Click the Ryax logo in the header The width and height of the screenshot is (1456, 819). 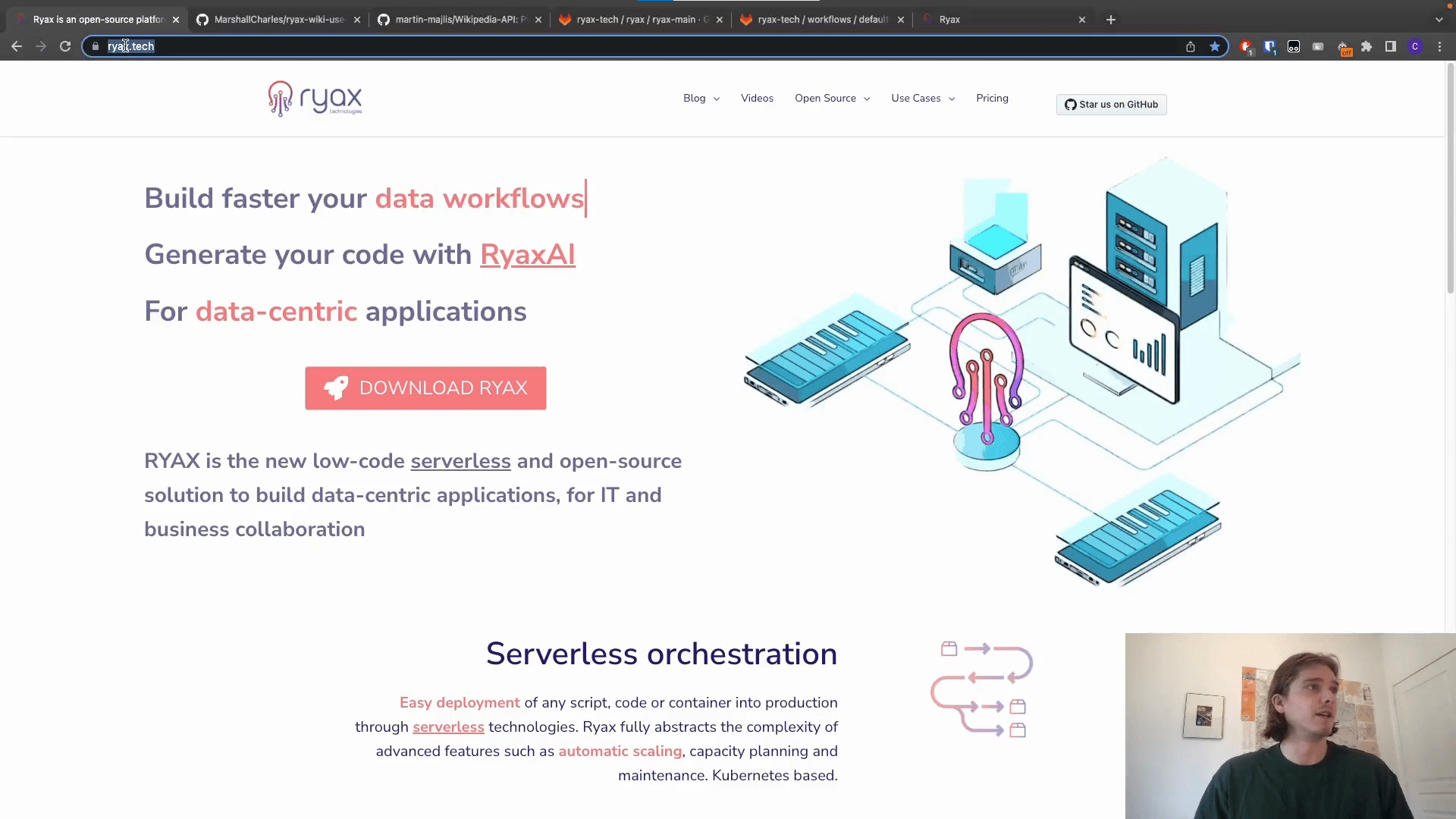(x=315, y=99)
